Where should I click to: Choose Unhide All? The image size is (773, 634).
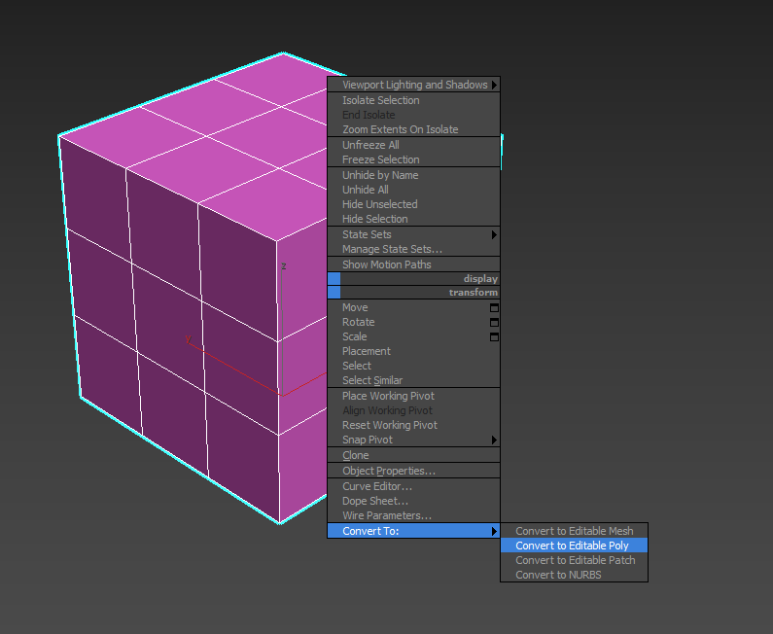[x=414, y=190]
